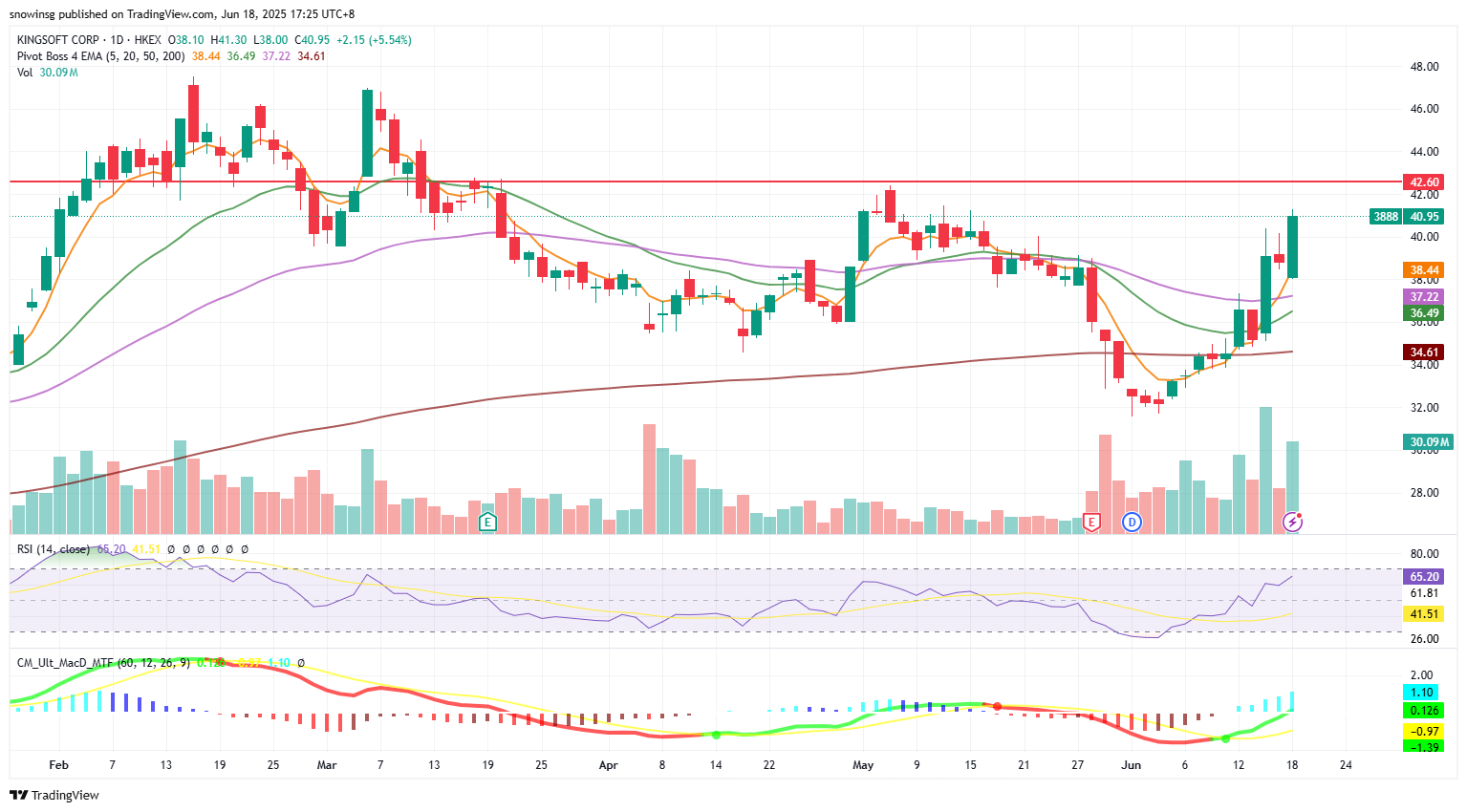Click the published header text with Jun 18, 2025
This screenshot has width=1467, height=812.
pos(182,14)
